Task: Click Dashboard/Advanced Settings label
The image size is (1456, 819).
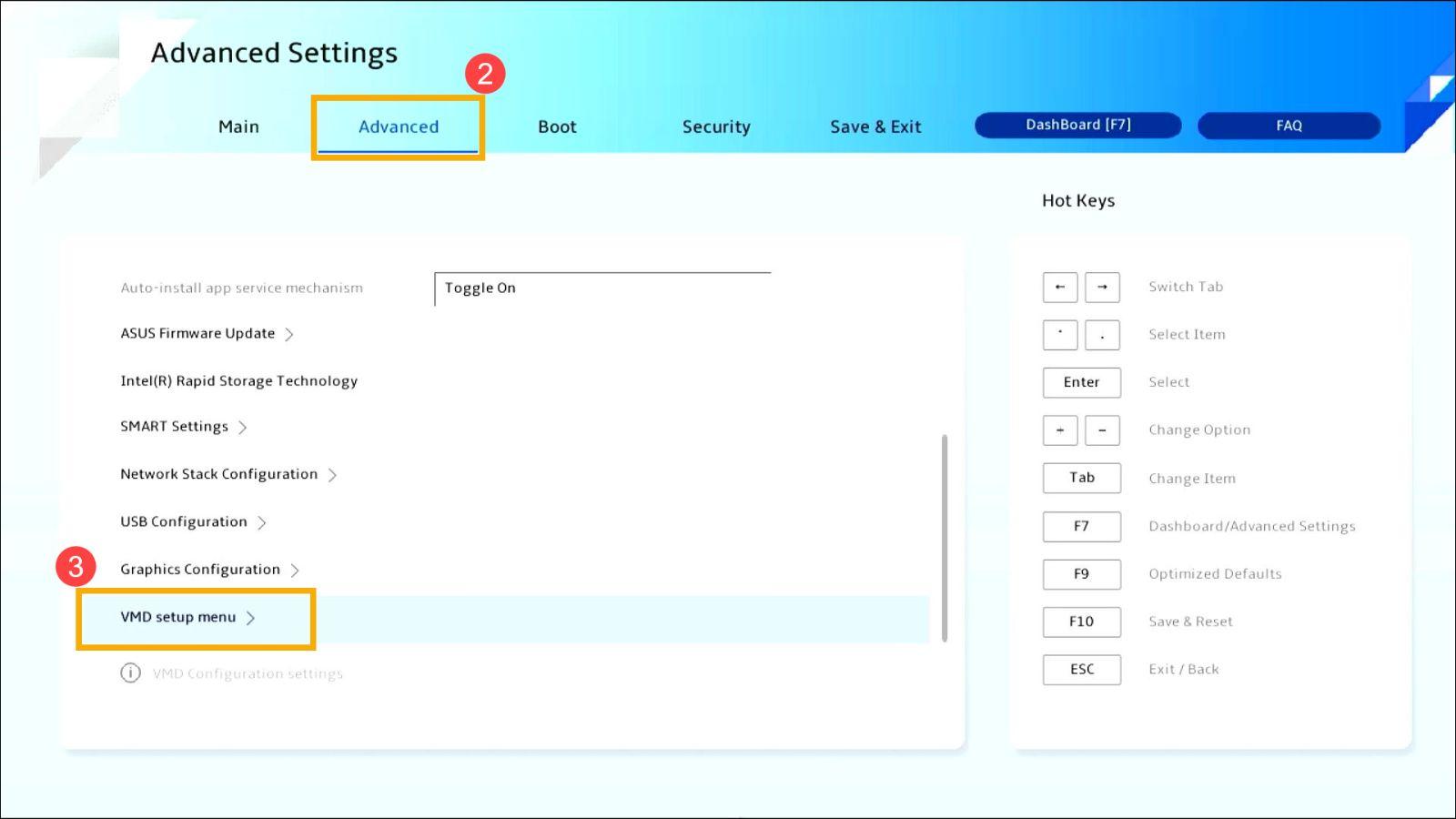Action: pos(1251,526)
